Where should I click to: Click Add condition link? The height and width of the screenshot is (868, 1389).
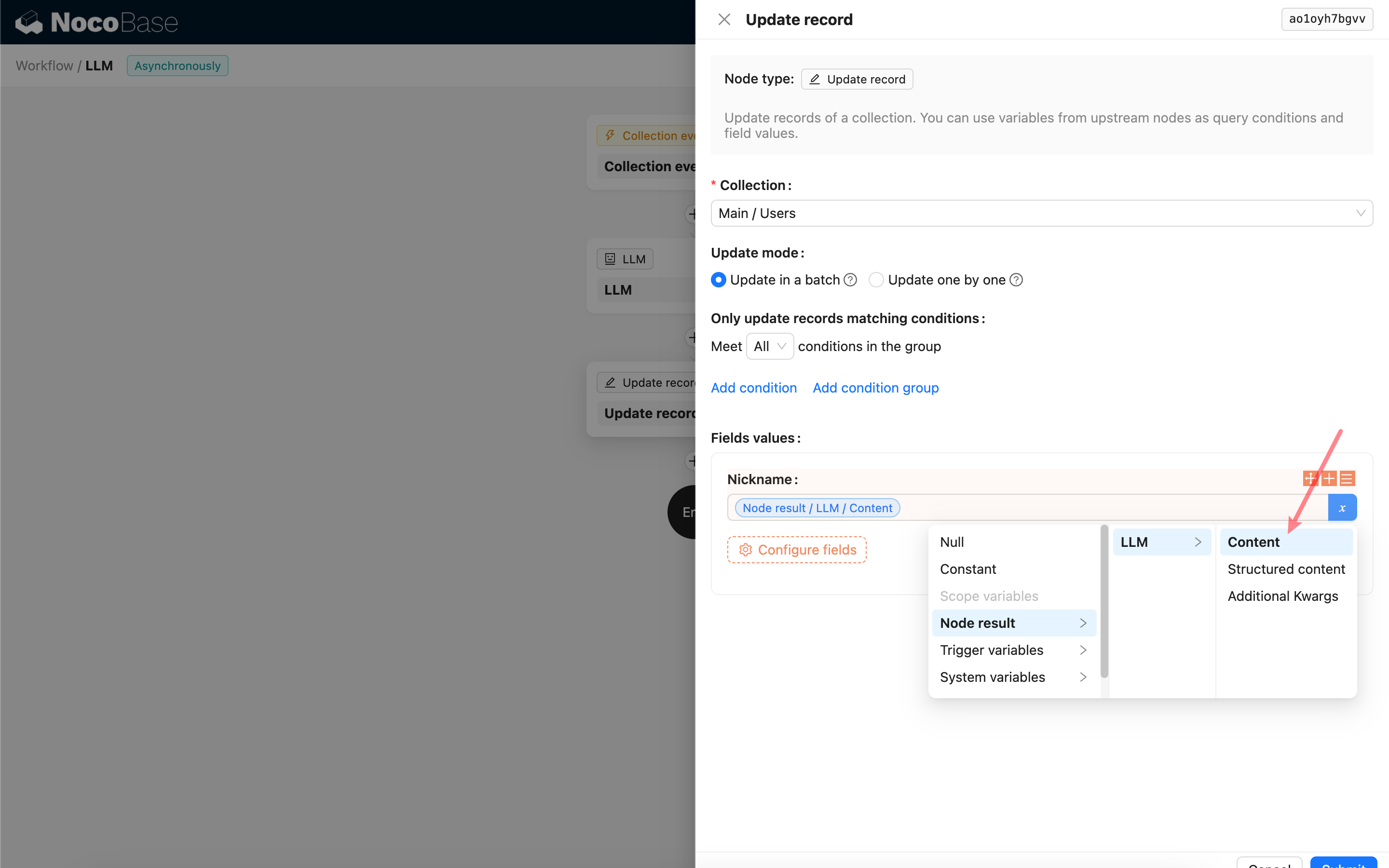coord(753,388)
